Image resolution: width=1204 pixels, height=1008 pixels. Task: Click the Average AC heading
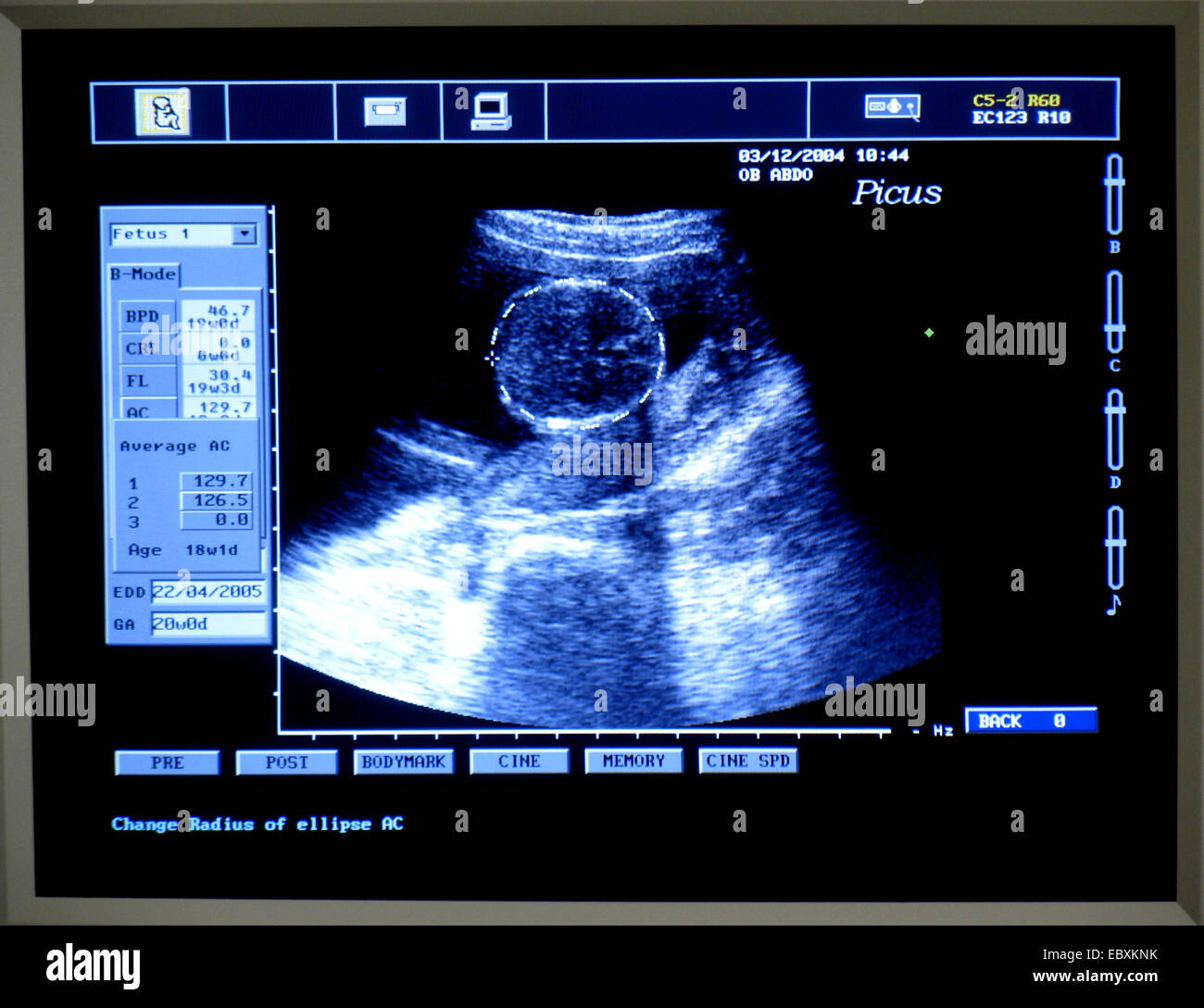click(x=174, y=446)
